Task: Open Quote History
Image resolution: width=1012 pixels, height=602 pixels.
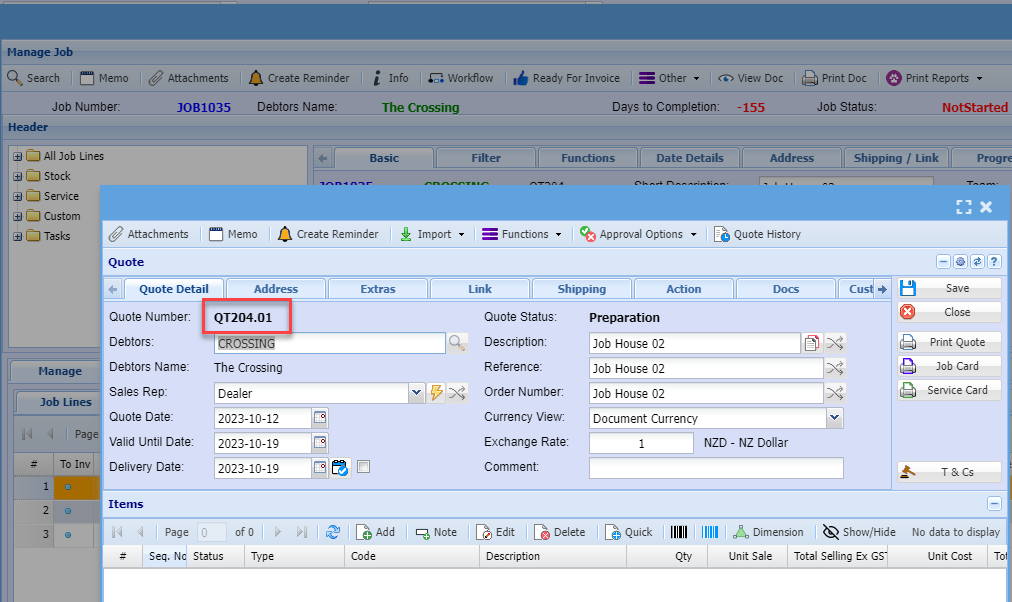Action: 757,234
